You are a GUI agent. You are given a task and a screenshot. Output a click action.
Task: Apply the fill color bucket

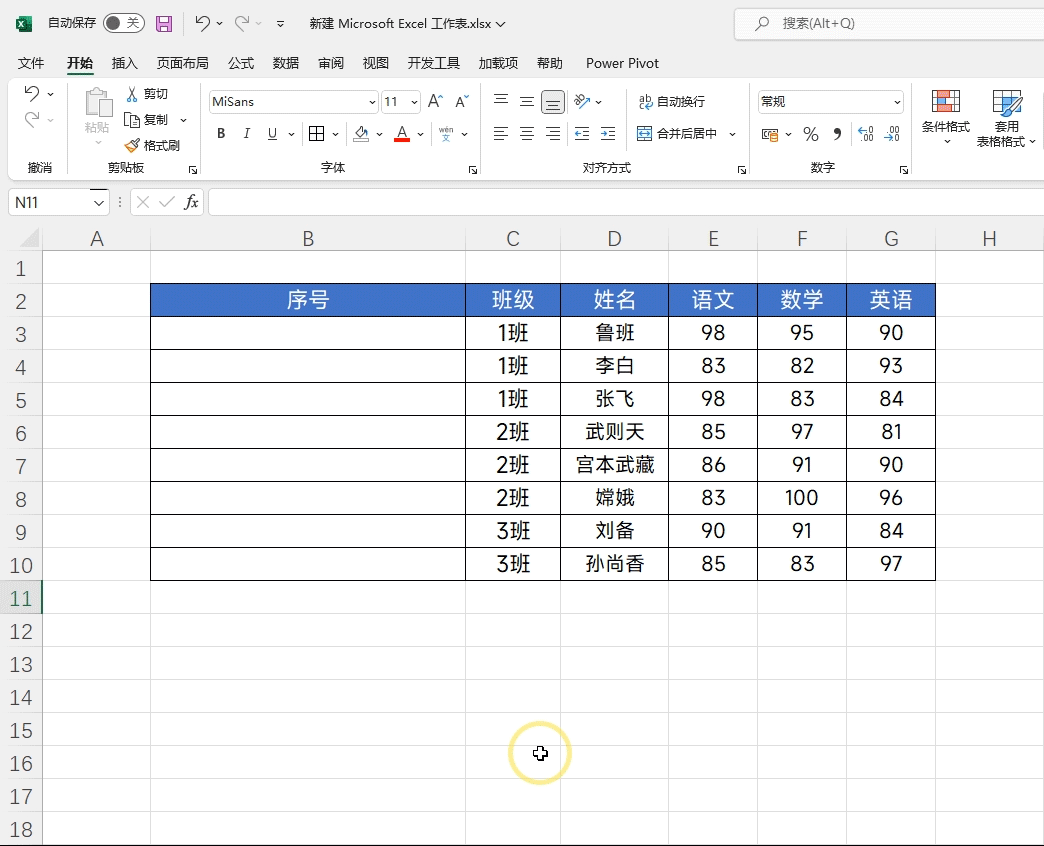(361, 134)
